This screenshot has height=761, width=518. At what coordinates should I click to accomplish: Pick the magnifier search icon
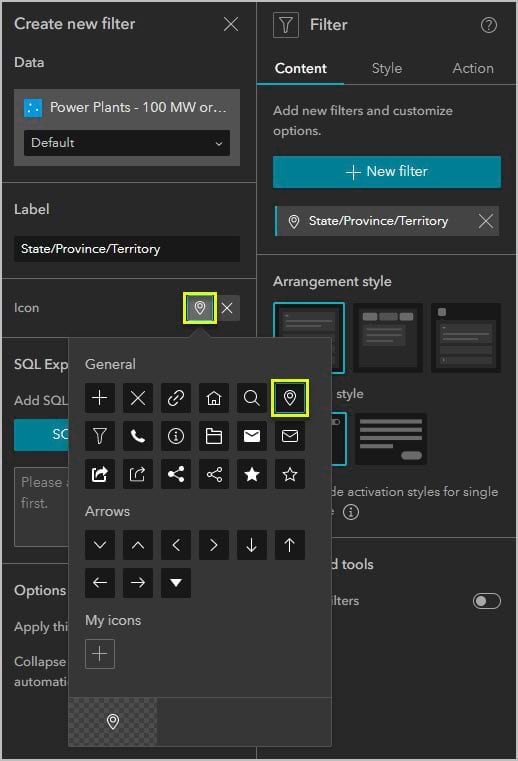[251, 398]
